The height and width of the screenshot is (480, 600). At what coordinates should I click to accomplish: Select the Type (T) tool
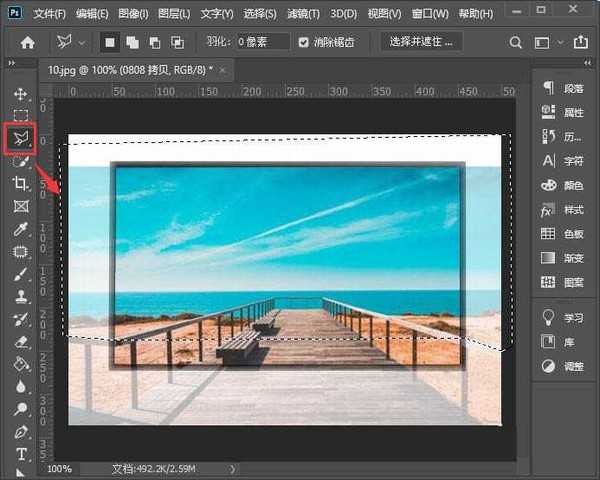pos(20,455)
